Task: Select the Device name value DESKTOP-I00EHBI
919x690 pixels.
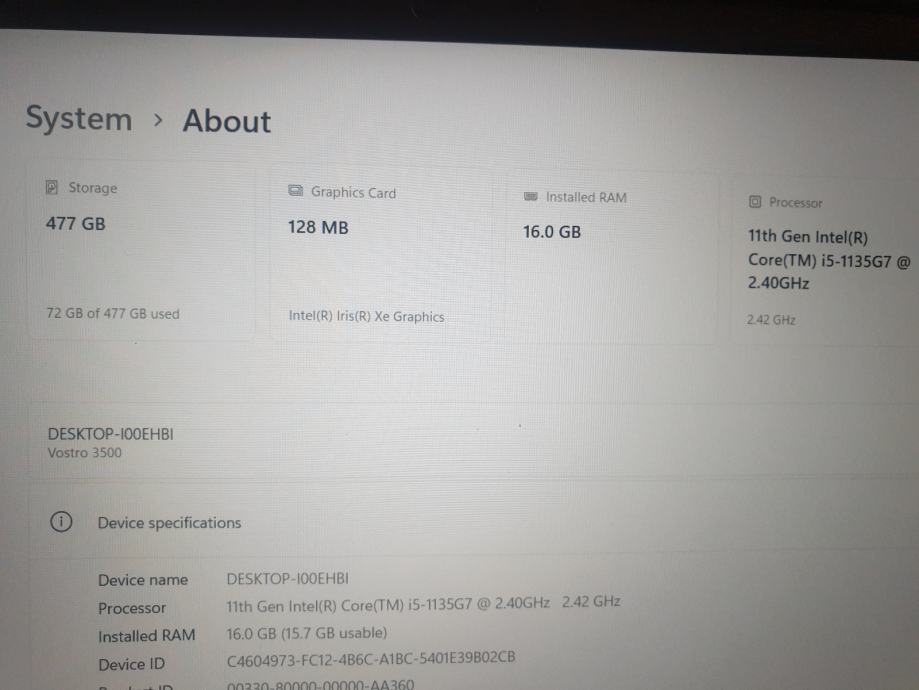Action: pyautogui.click(x=287, y=579)
